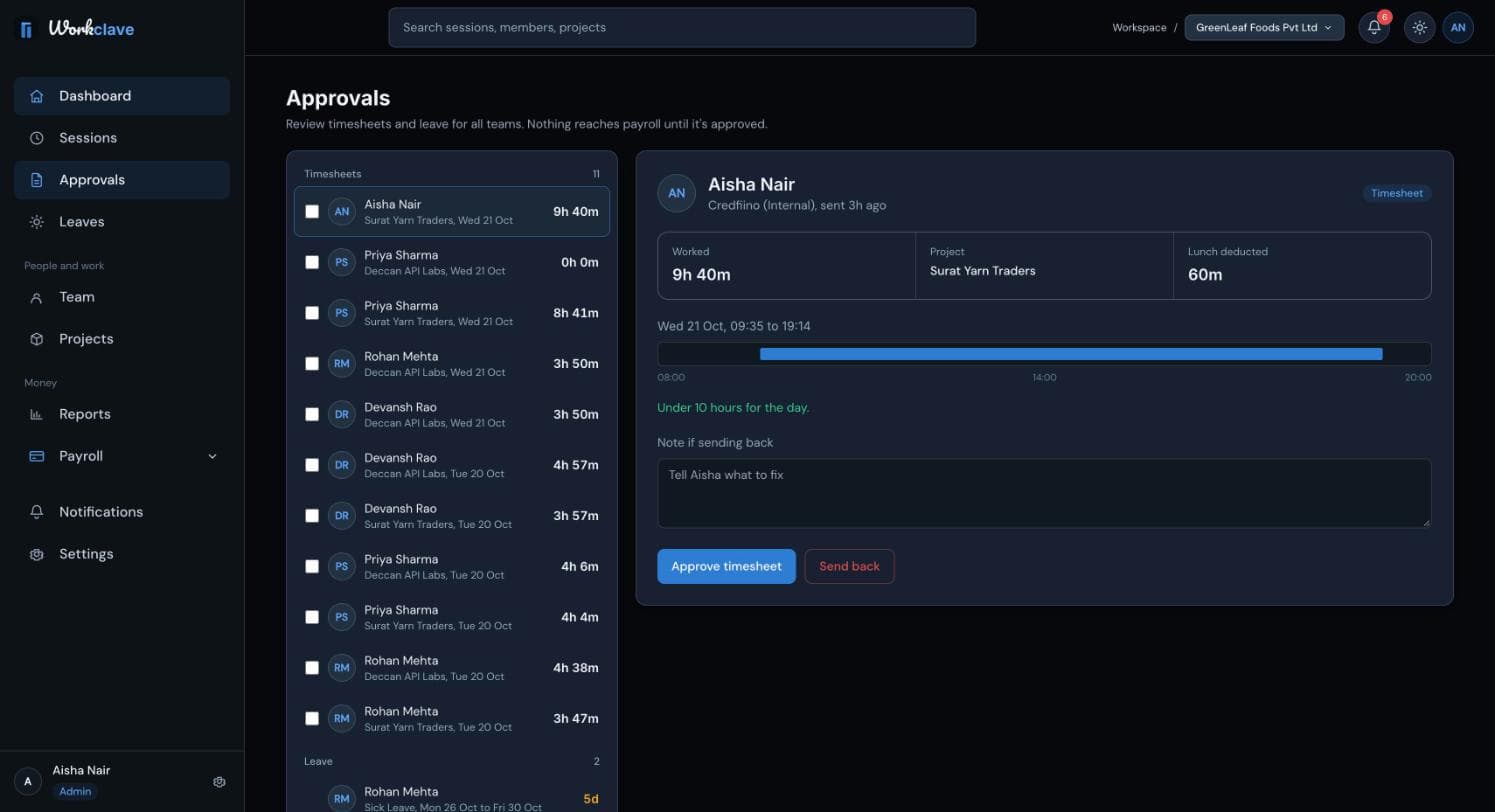Click the AN avatar in detail panel header
Image resolution: width=1495 pixels, height=812 pixels.
pyautogui.click(x=677, y=193)
